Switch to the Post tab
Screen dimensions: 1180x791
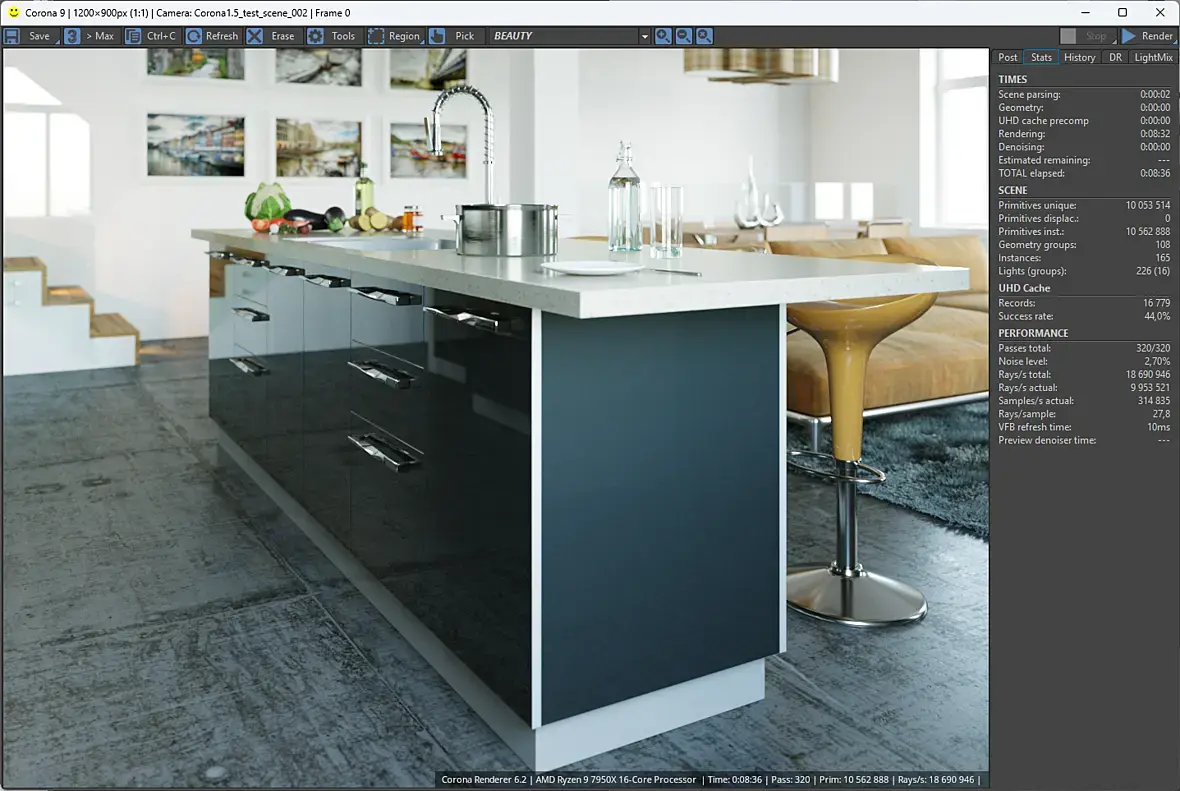click(1008, 57)
